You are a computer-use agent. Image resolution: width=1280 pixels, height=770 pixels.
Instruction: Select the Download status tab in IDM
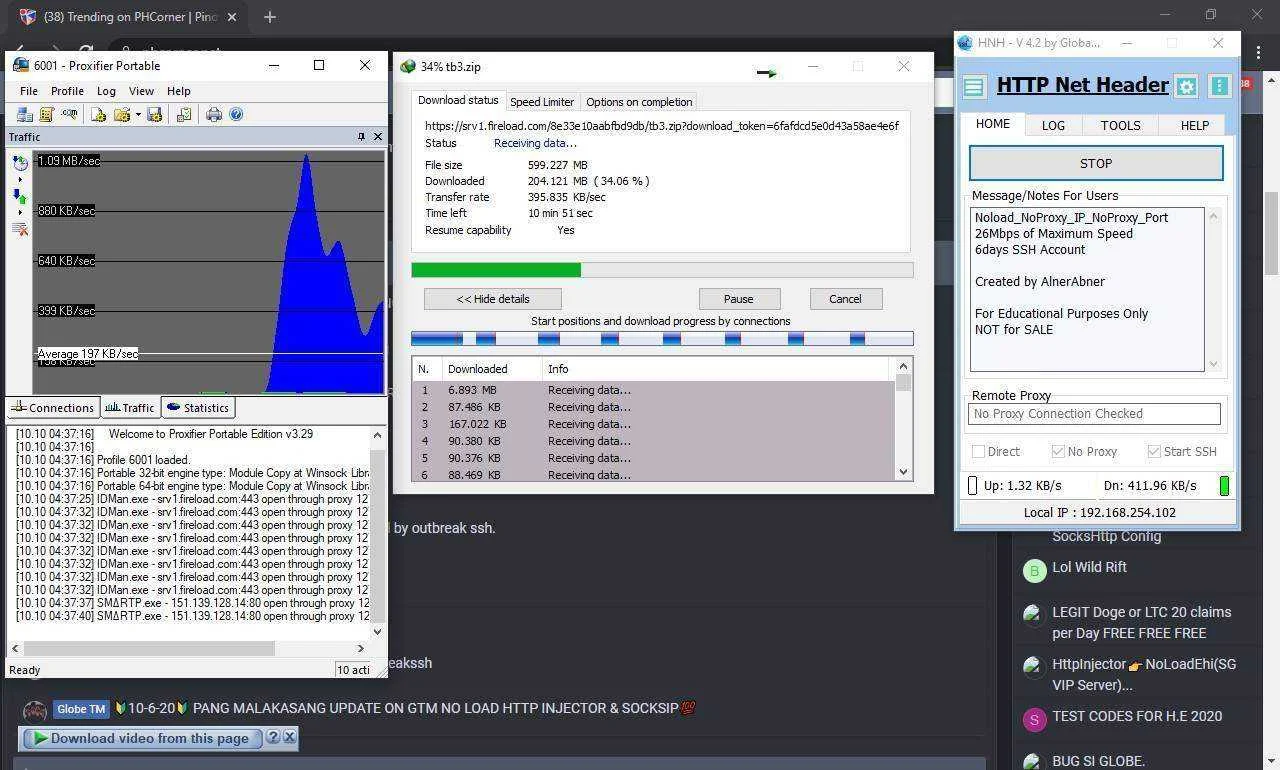[458, 101]
